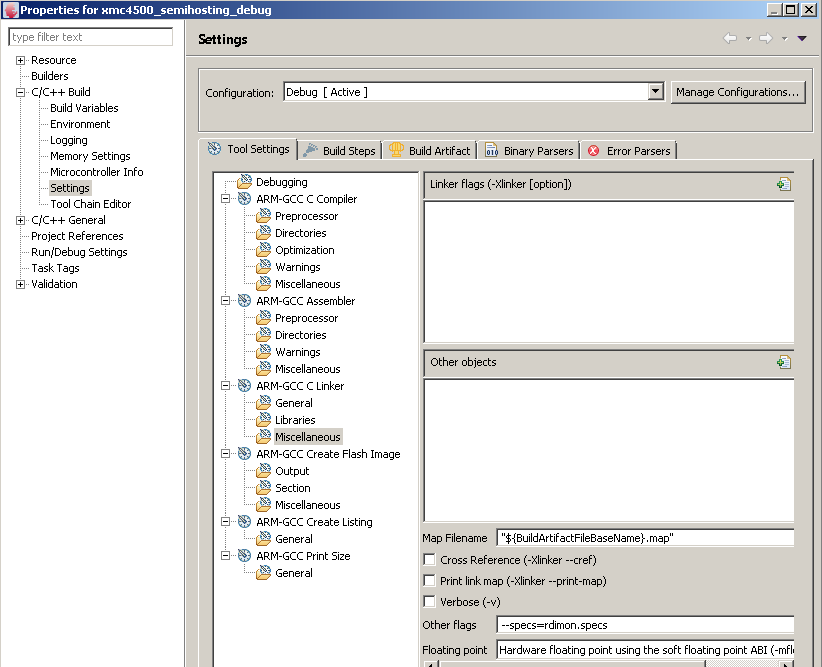Open the Configuration dropdown

pos(655,91)
